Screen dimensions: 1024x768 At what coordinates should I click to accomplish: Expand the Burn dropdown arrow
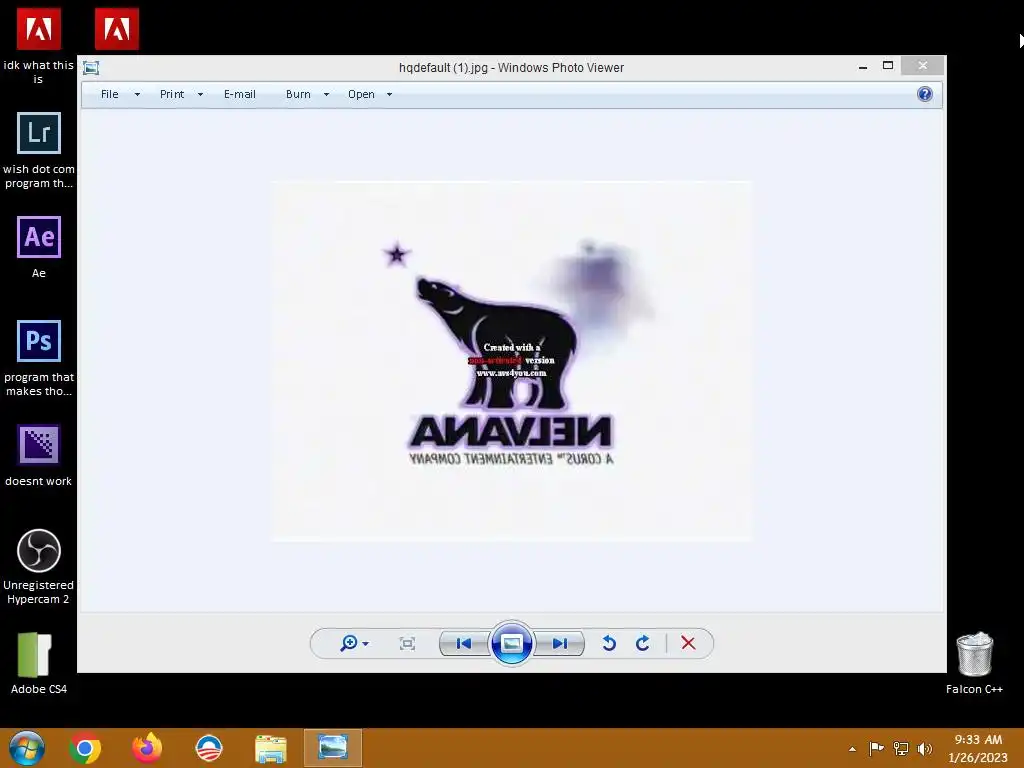pos(327,95)
